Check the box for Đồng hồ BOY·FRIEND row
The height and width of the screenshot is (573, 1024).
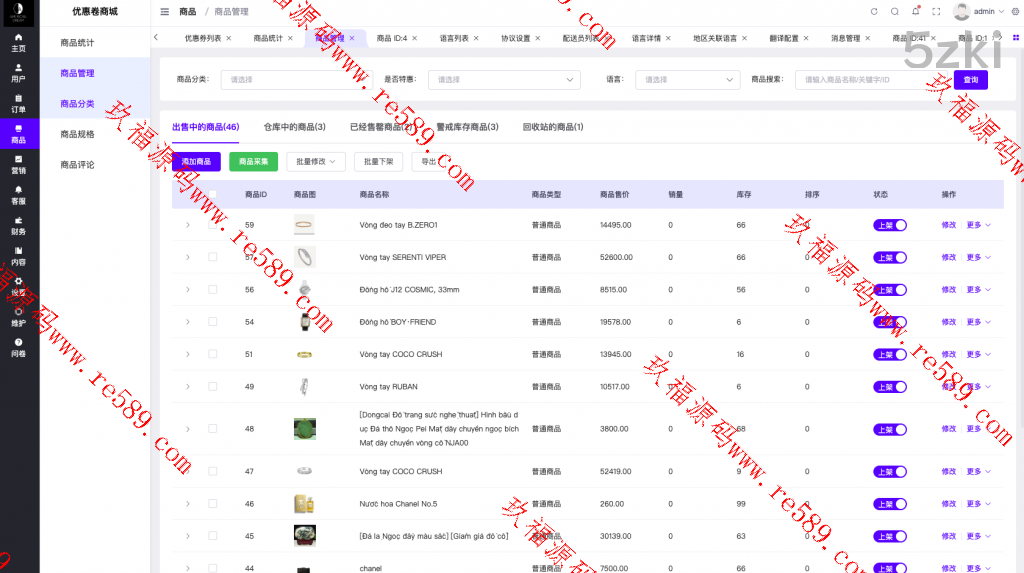[x=212, y=322]
